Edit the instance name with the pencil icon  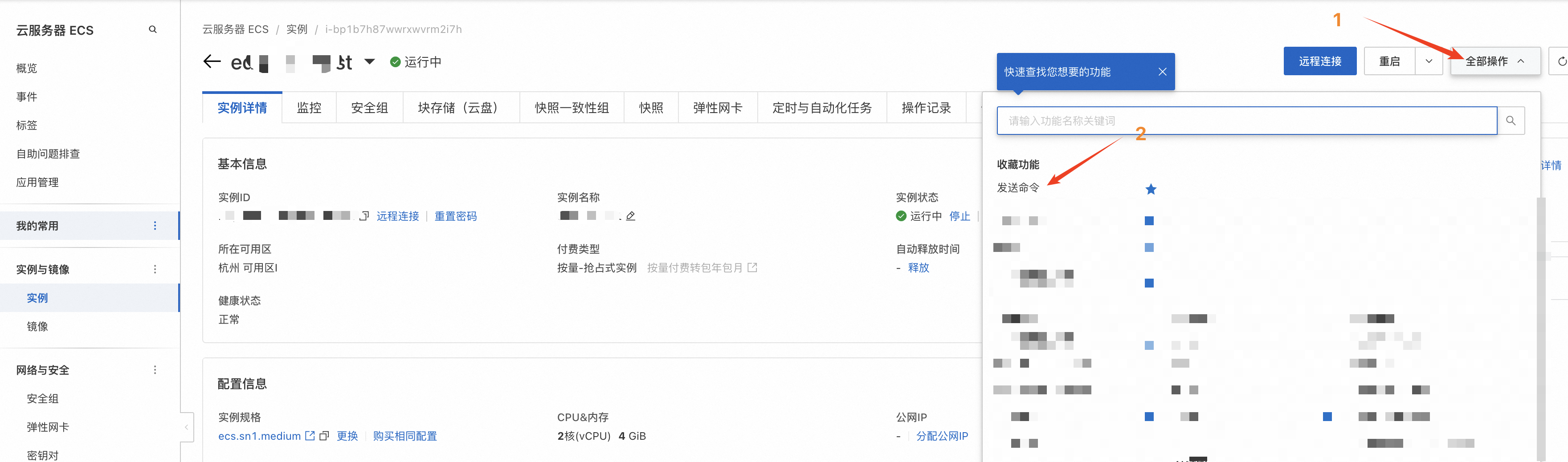631,216
